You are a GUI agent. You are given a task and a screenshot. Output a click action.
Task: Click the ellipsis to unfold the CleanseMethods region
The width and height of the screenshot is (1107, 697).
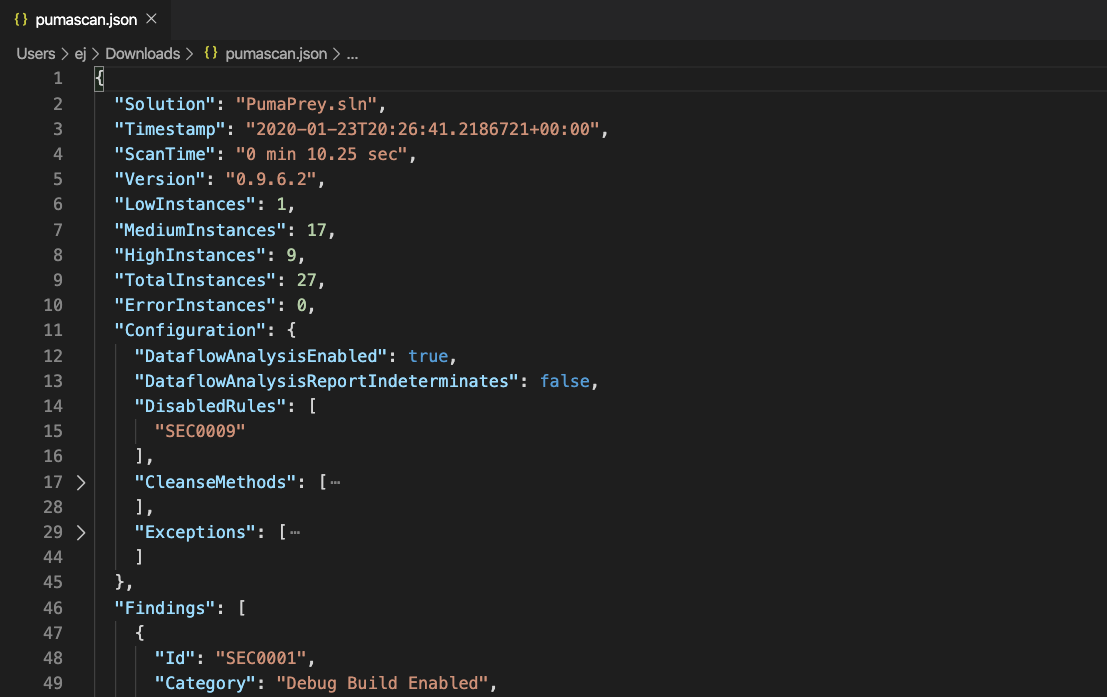pyautogui.click(x=334, y=482)
